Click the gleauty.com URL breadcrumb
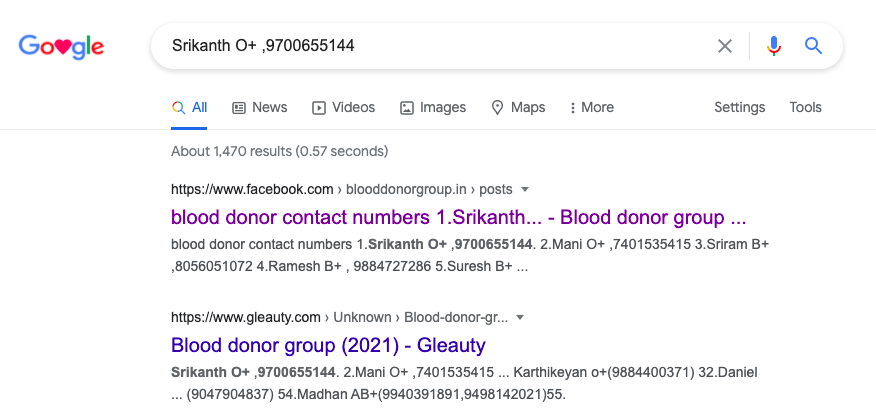The width and height of the screenshot is (876, 416). (x=249, y=318)
